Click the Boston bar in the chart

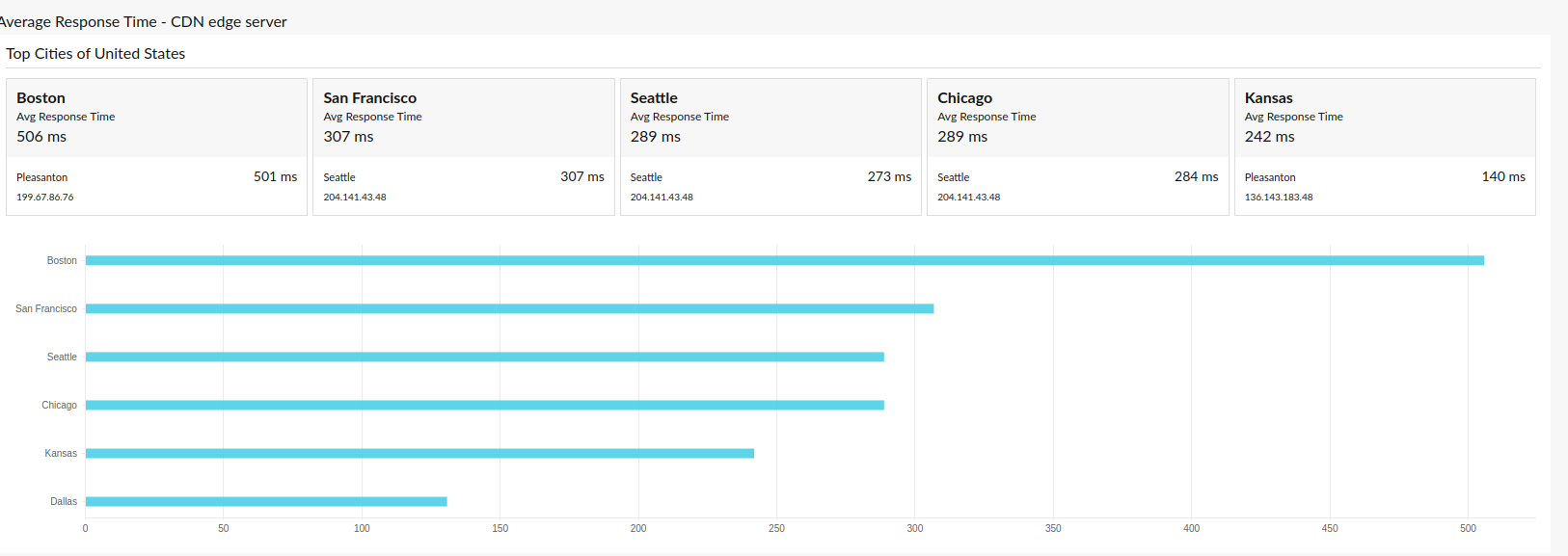click(x=784, y=260)
